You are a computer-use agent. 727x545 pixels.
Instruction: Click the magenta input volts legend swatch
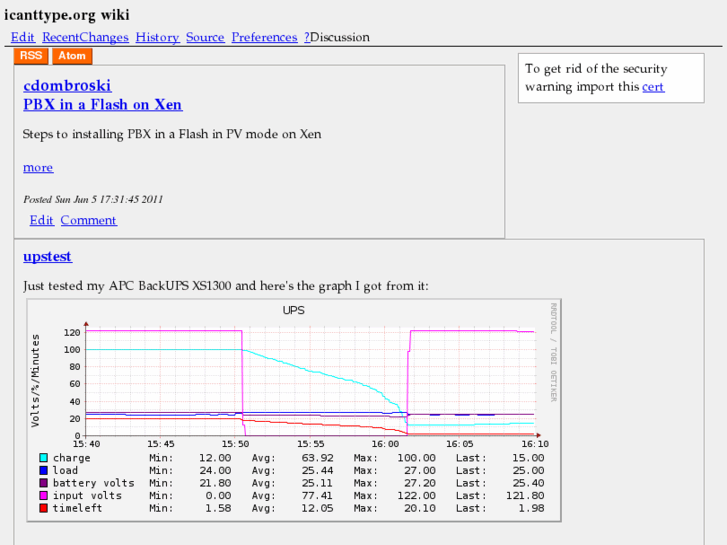click(44, 495)
